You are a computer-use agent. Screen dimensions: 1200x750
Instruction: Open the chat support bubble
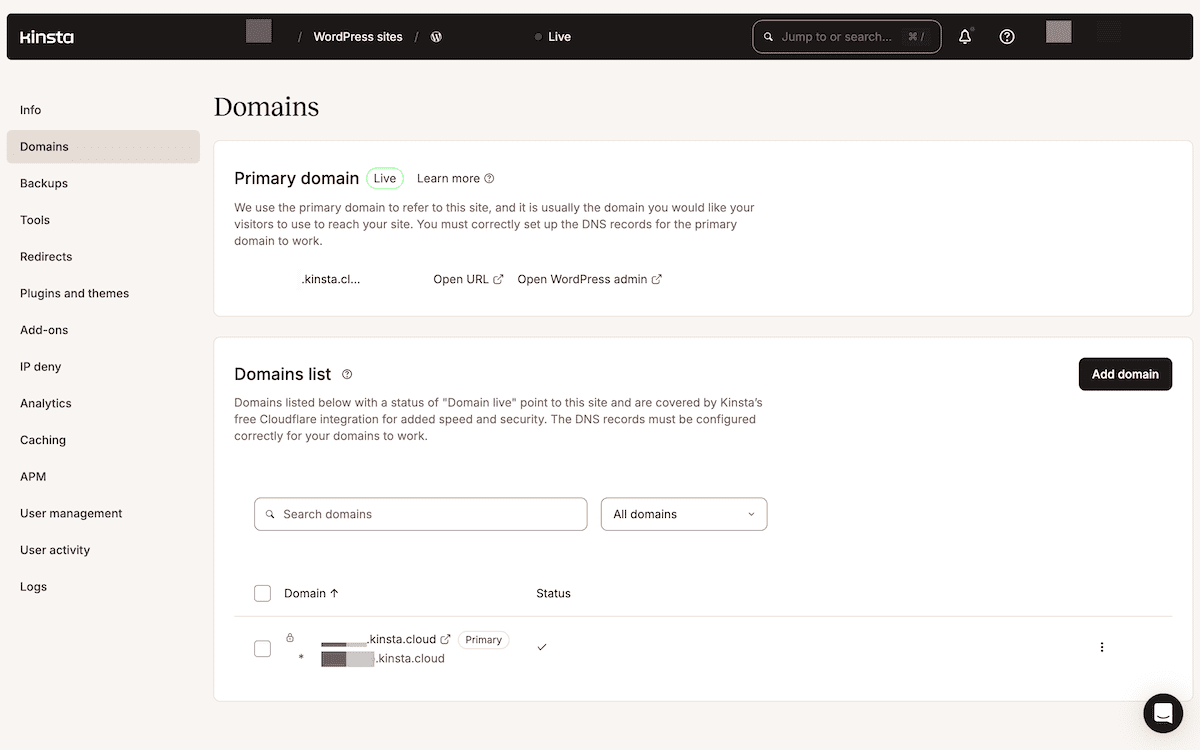point(1162,713)
